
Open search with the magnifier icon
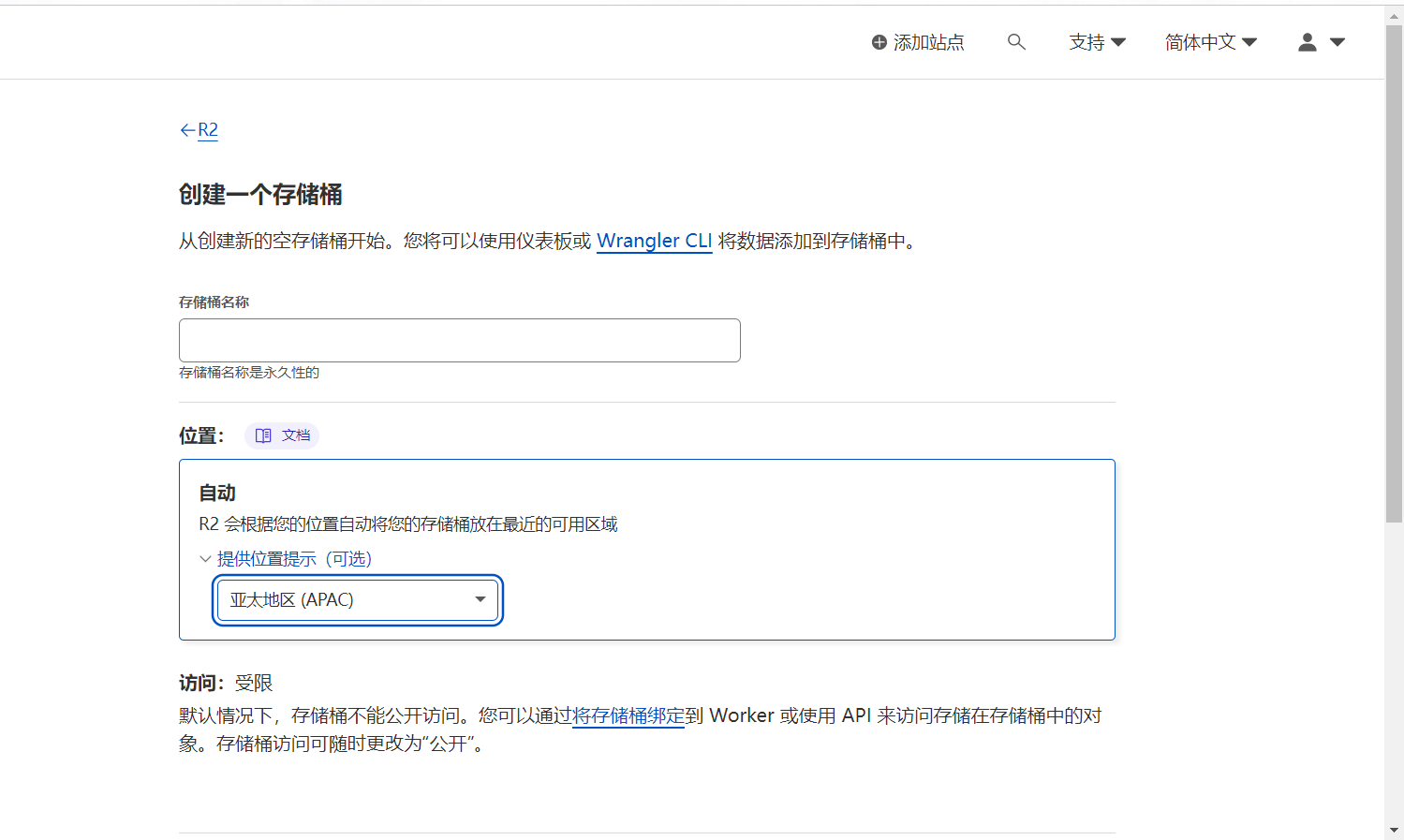[1016, 42]
